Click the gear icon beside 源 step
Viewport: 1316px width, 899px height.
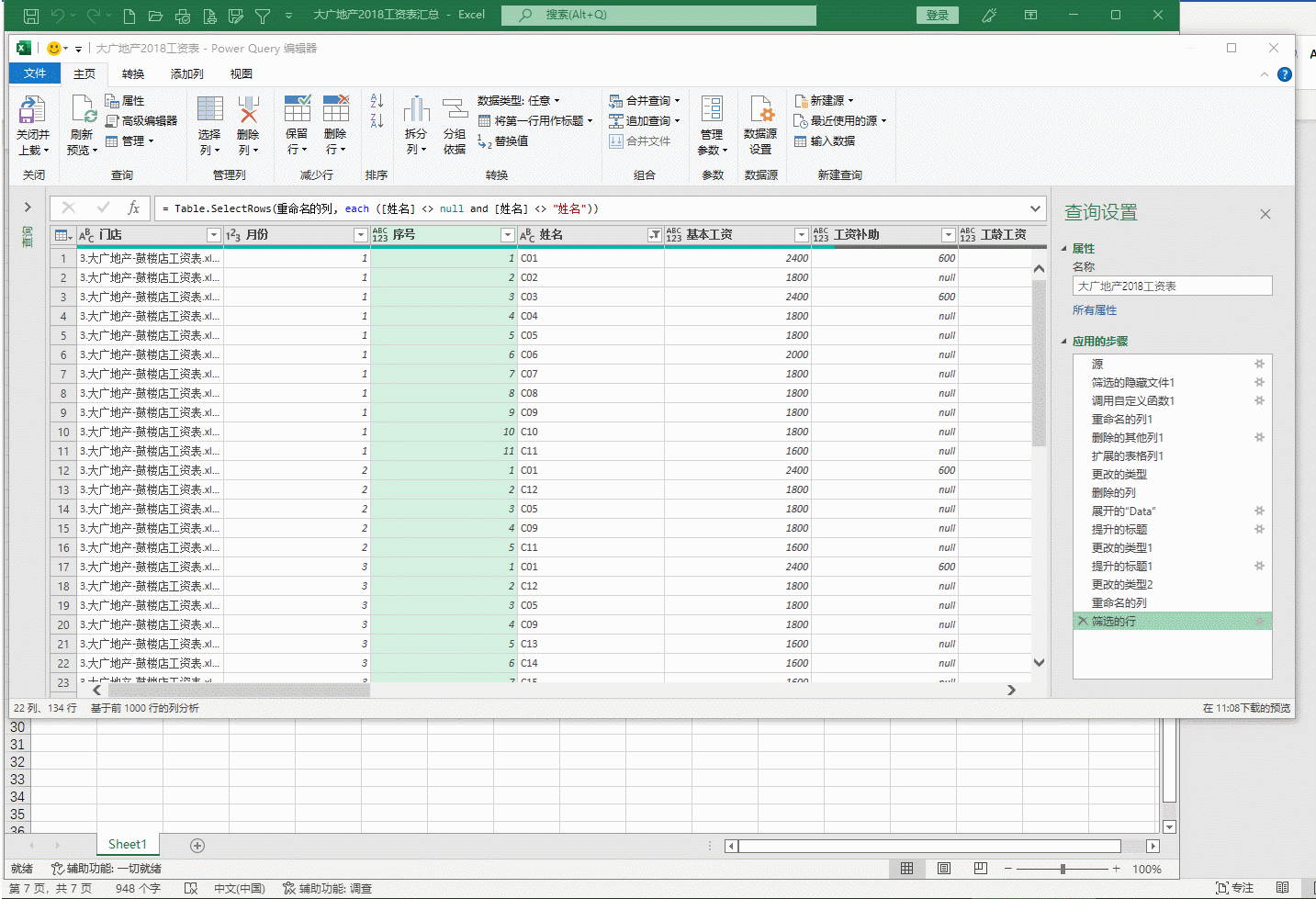[x=1259, y=365]
